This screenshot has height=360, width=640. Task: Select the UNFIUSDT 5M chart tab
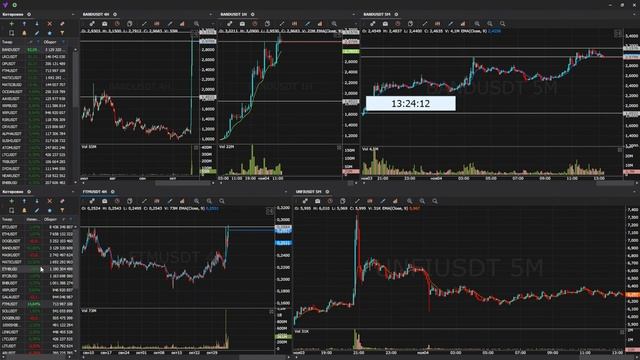(309, 191)
